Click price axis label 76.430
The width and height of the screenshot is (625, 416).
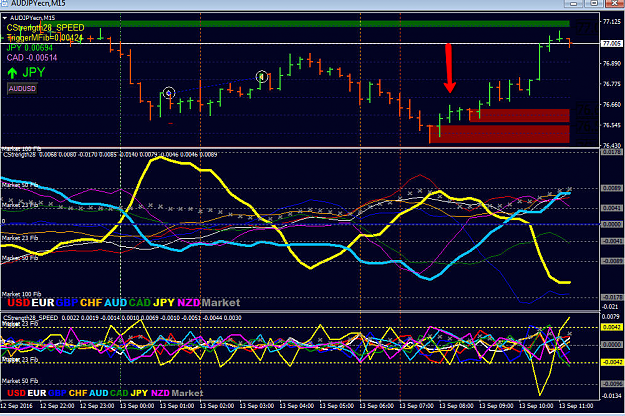(x=612, y=146)
